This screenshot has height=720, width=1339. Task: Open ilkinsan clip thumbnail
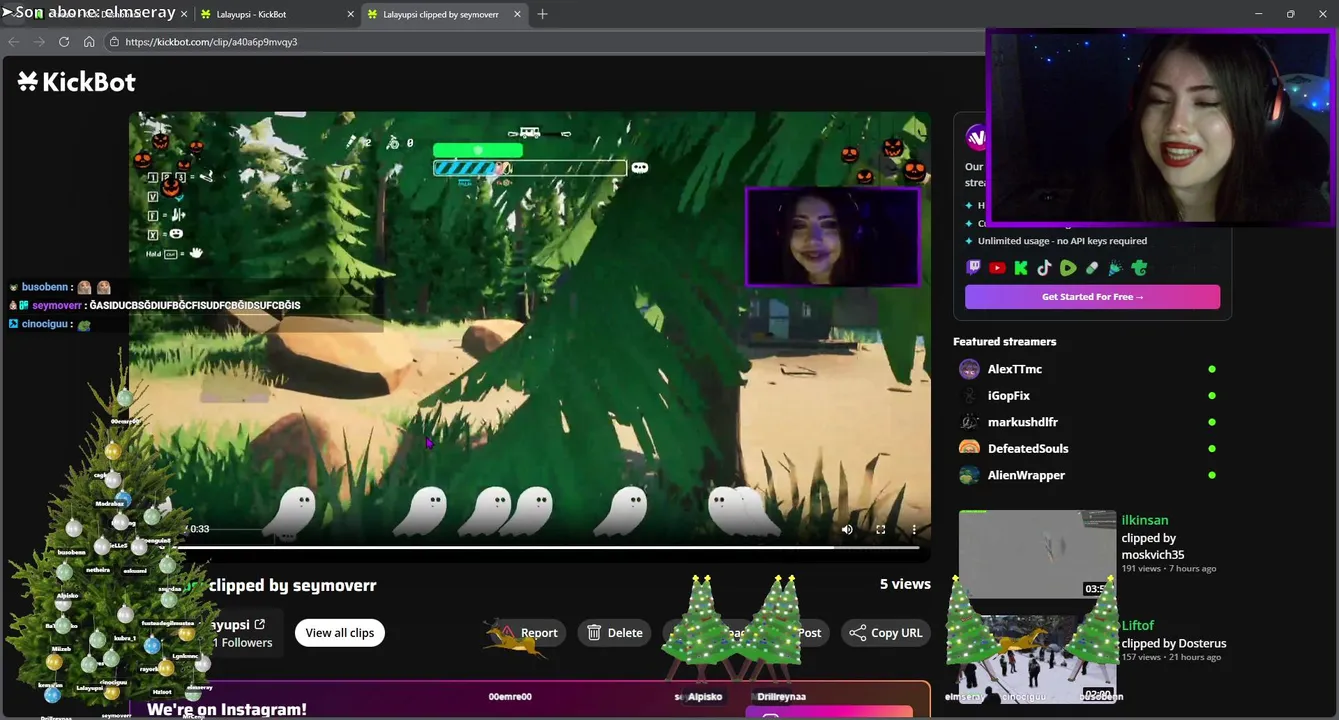pyautogui.click(x=1037, y=554)
